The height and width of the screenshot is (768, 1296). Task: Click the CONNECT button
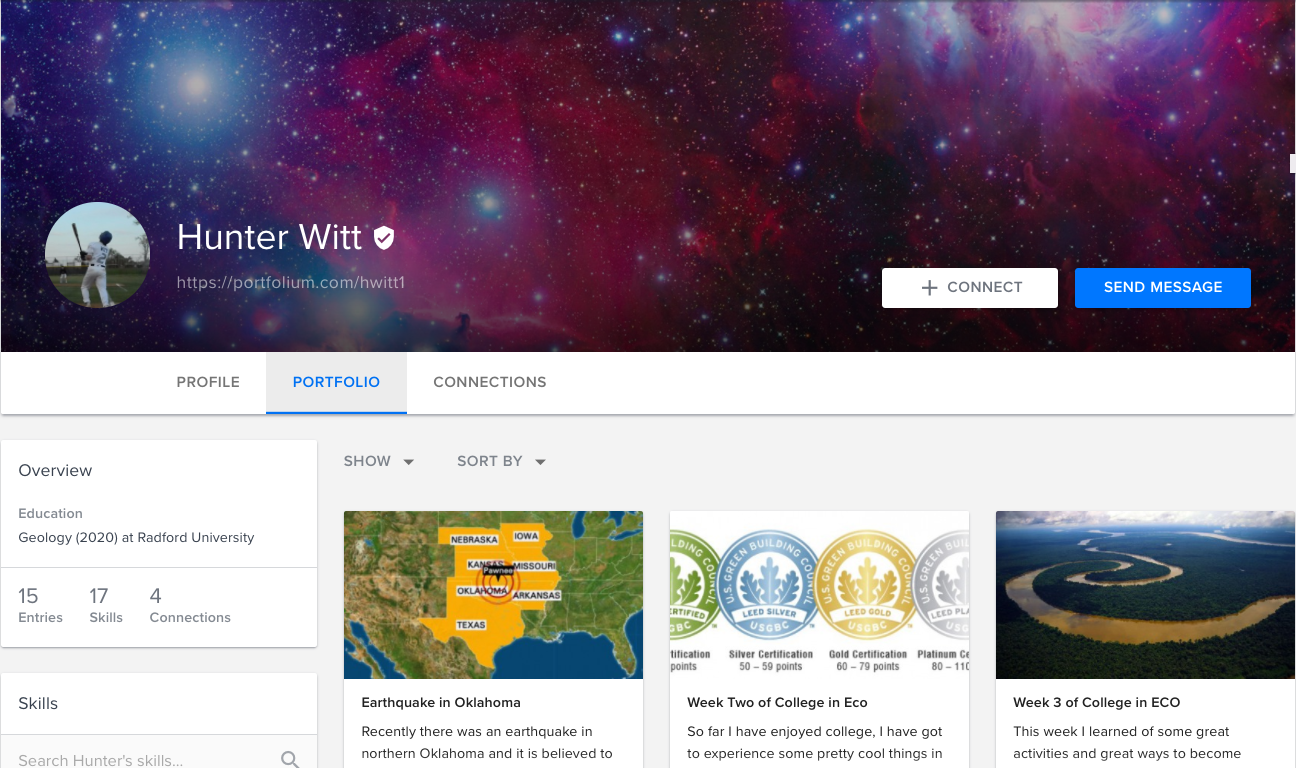pyautogui.click(x=970, y=287)
